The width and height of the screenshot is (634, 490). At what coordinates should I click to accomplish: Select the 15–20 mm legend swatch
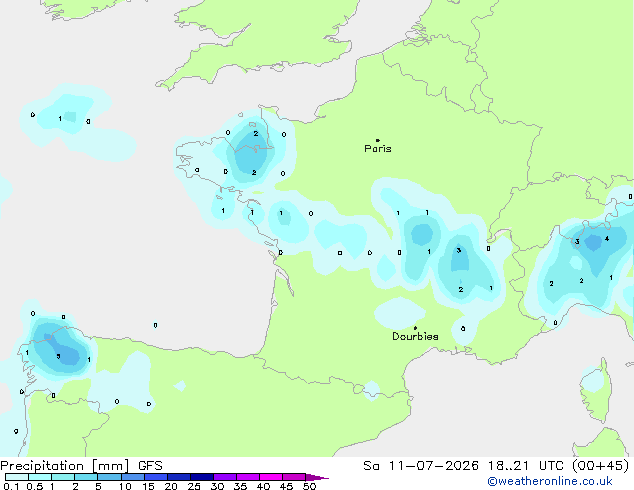click(156, 477)
